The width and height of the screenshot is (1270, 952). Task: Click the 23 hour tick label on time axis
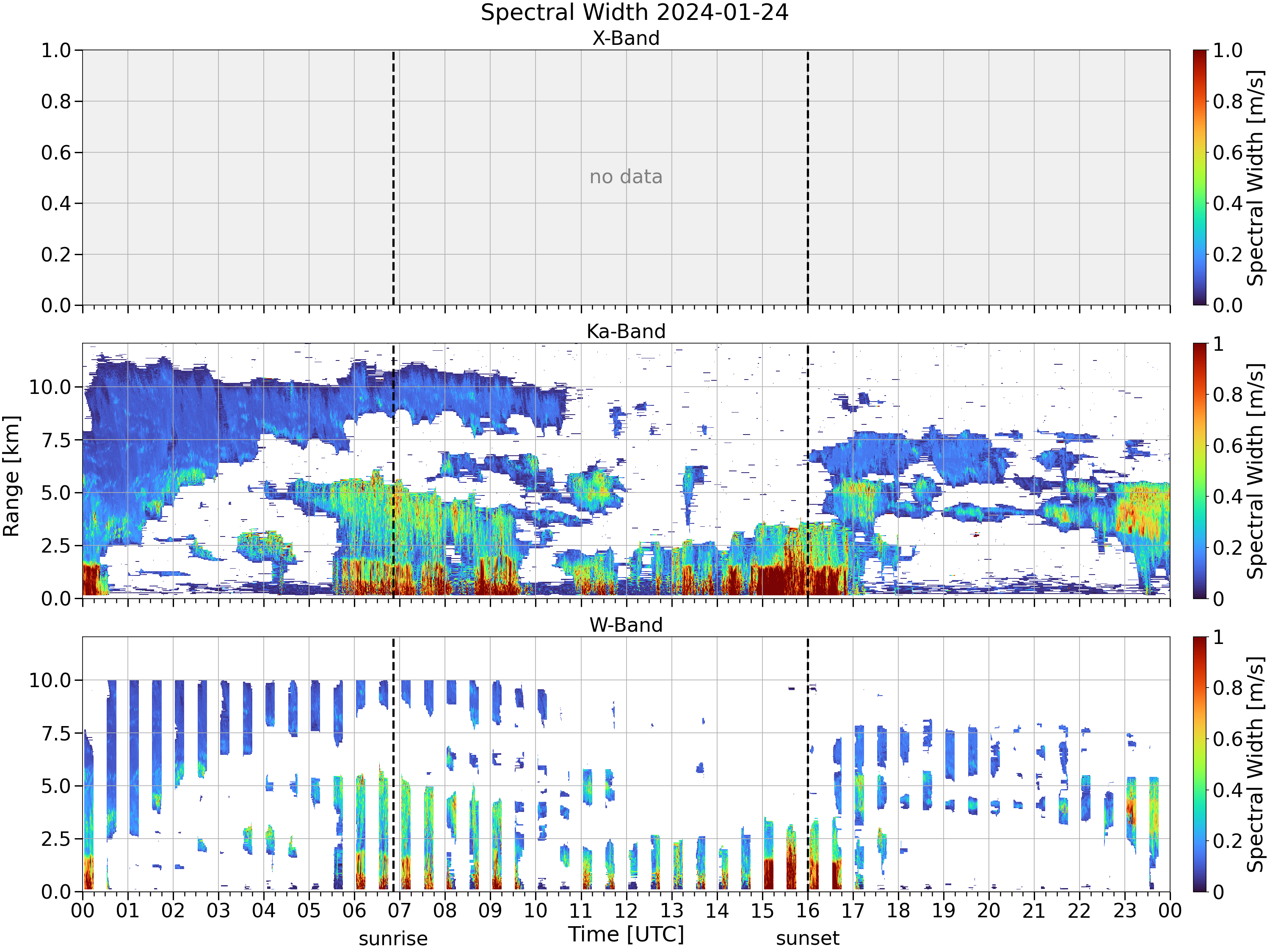(1125, 911)
